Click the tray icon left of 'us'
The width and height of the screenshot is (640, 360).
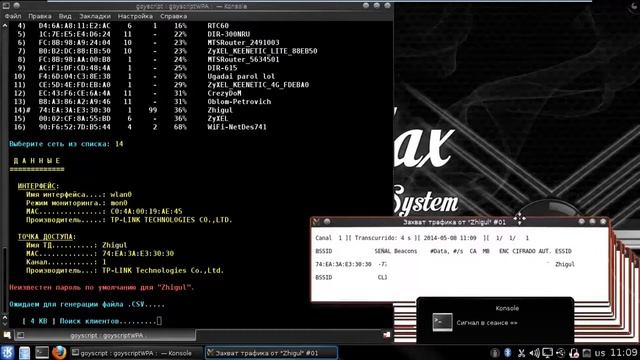click(x=587, y=353)
